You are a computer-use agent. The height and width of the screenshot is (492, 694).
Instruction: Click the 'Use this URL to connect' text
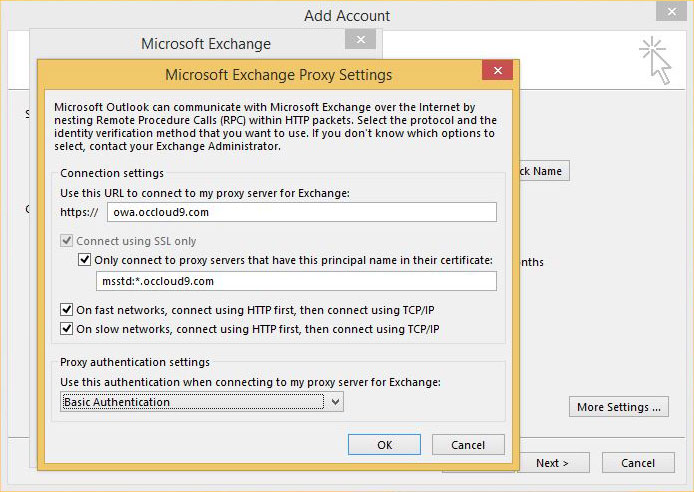(x=205, y=193)
